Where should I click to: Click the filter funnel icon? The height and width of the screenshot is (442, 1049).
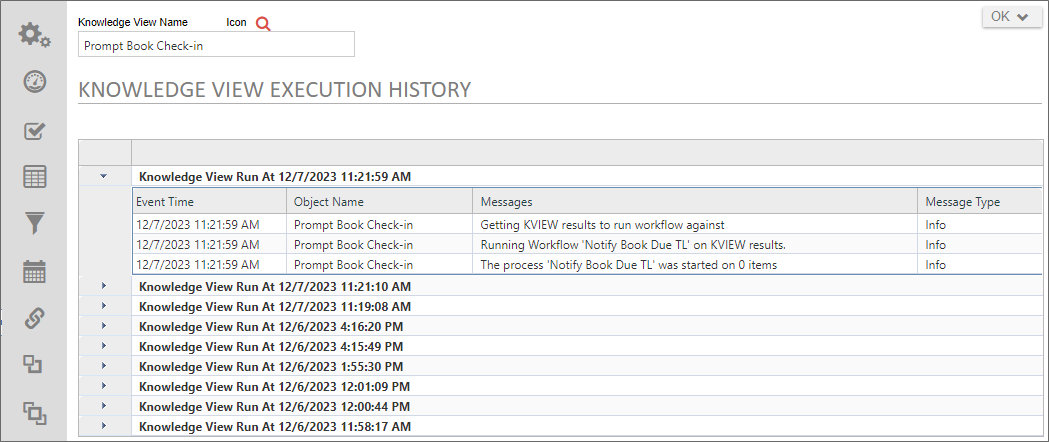coord(35,224)
